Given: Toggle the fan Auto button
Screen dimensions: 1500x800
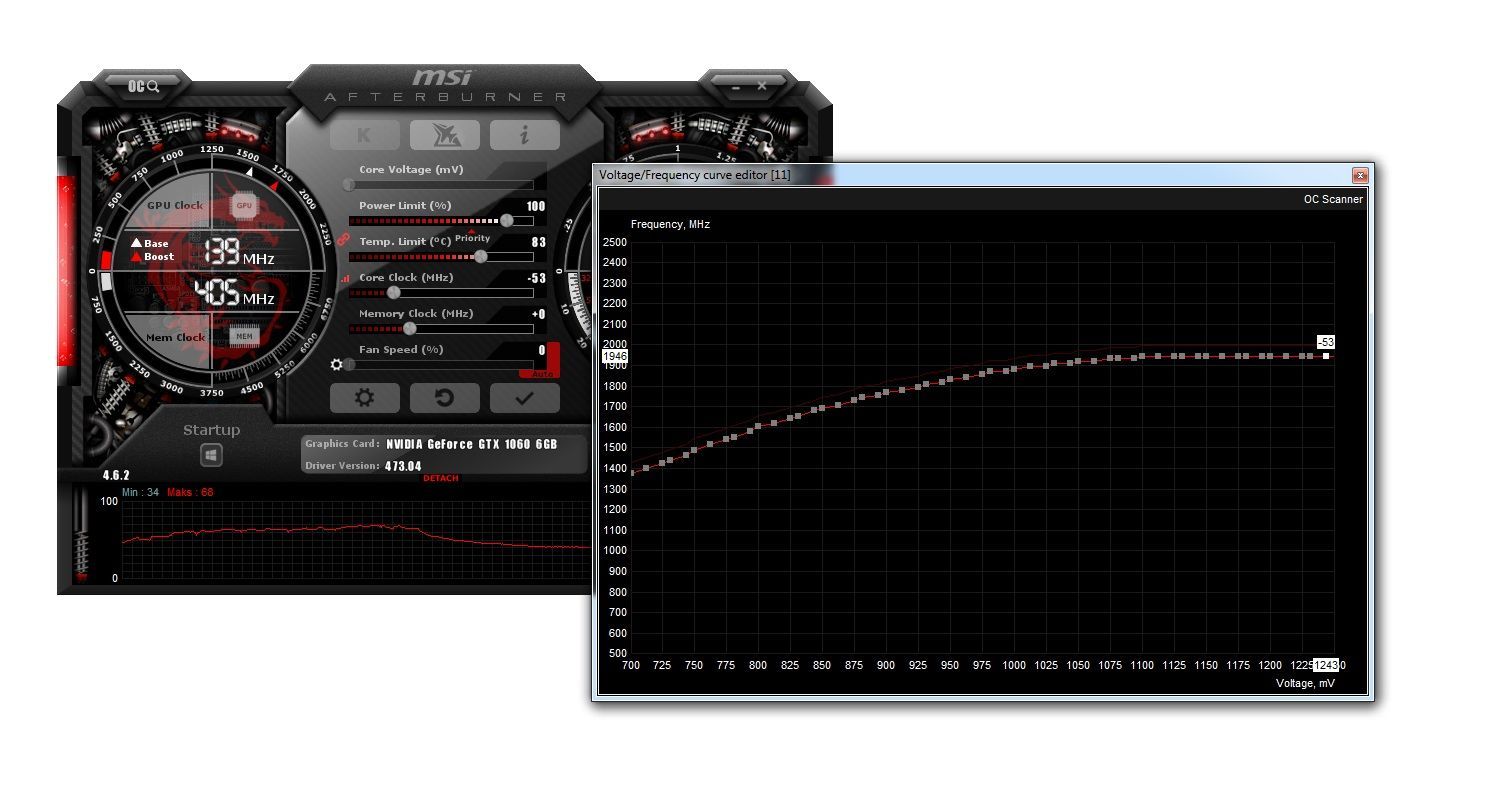Looking at the screenshot, I should (543, 374).
